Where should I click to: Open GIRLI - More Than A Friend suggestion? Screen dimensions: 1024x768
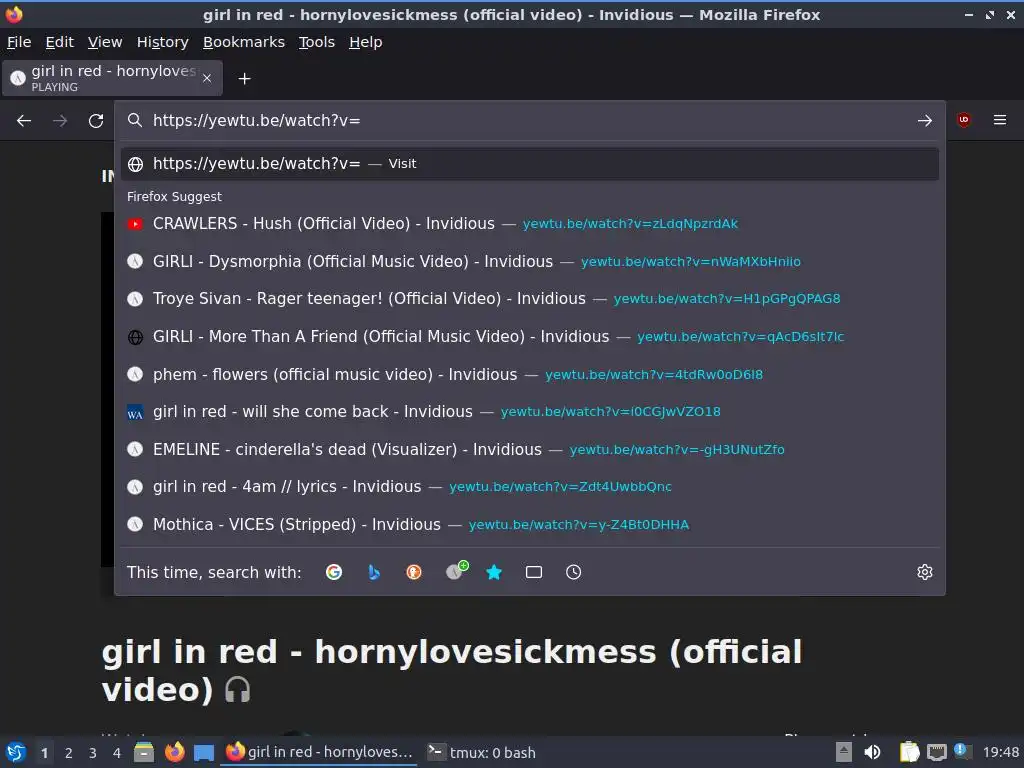click(530, 336)
